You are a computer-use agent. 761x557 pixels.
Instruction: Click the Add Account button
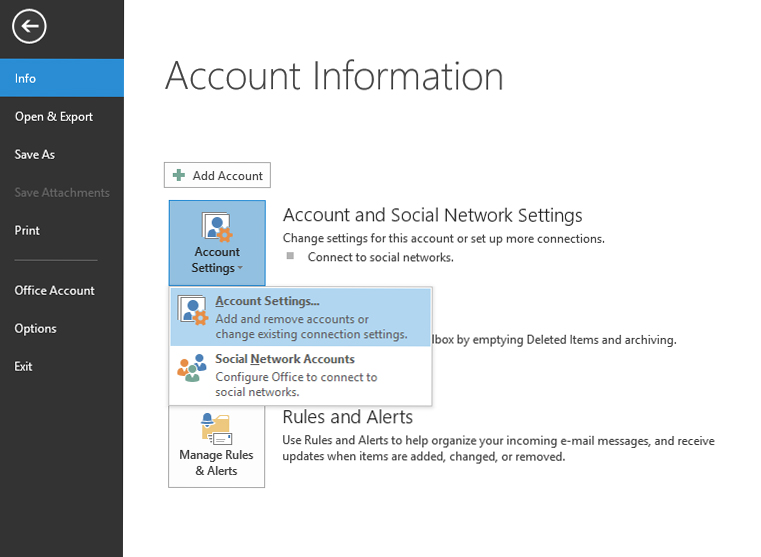click(x=217, y=175)
